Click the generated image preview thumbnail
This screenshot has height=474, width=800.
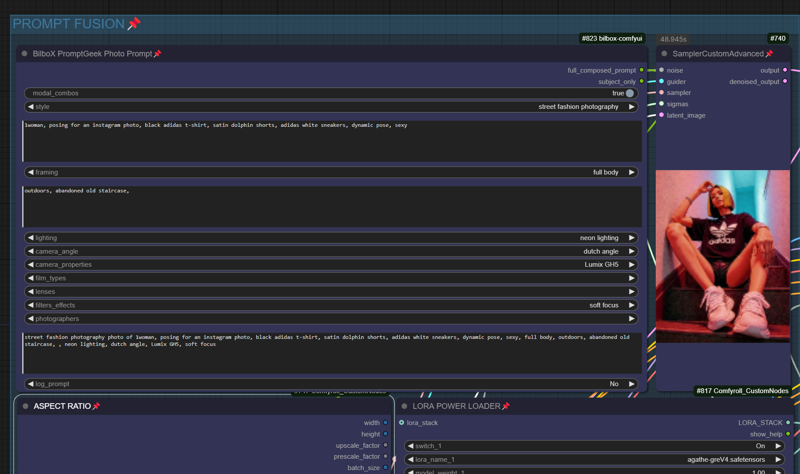click(x=722, y=256)
